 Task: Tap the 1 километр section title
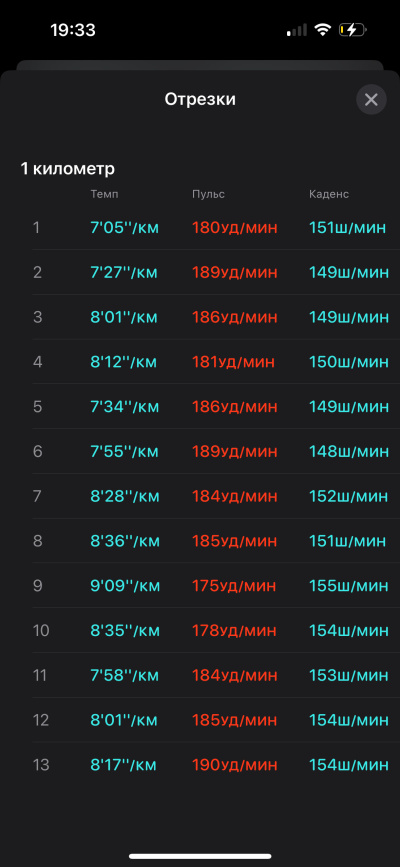[67, 169]
